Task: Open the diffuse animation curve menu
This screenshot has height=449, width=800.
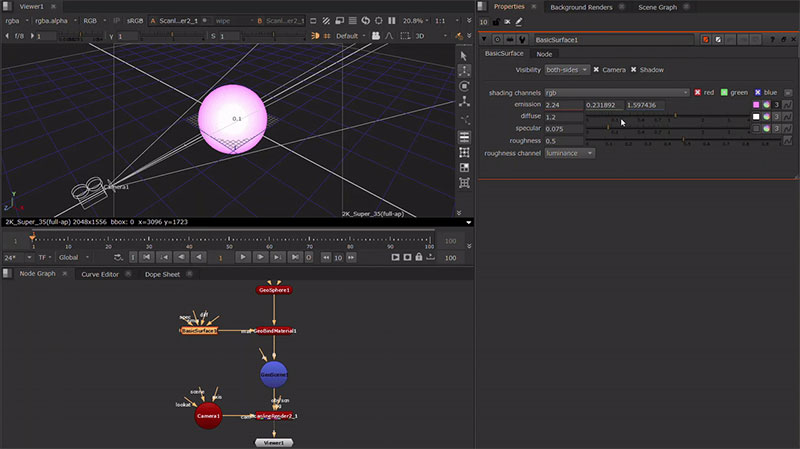Action: click(787, 116)
